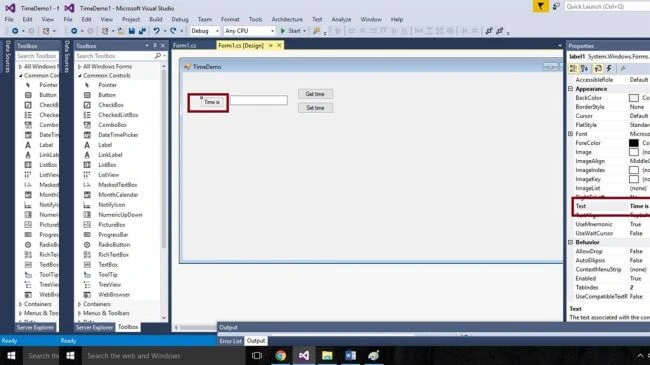Switch Properties to Categorized view
Viewport: 650px width, 365px height.
[573, 68]
